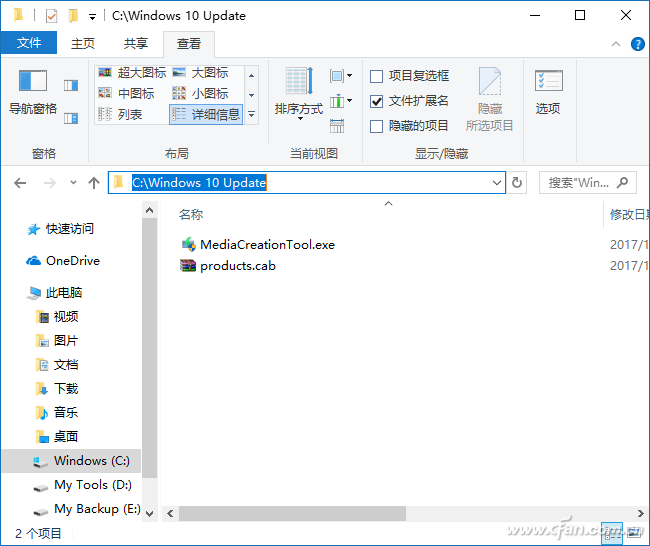Viewport: 650px width, 546px height.
Task: Open the 下载 Downloads folder
Action: (57, 389)
